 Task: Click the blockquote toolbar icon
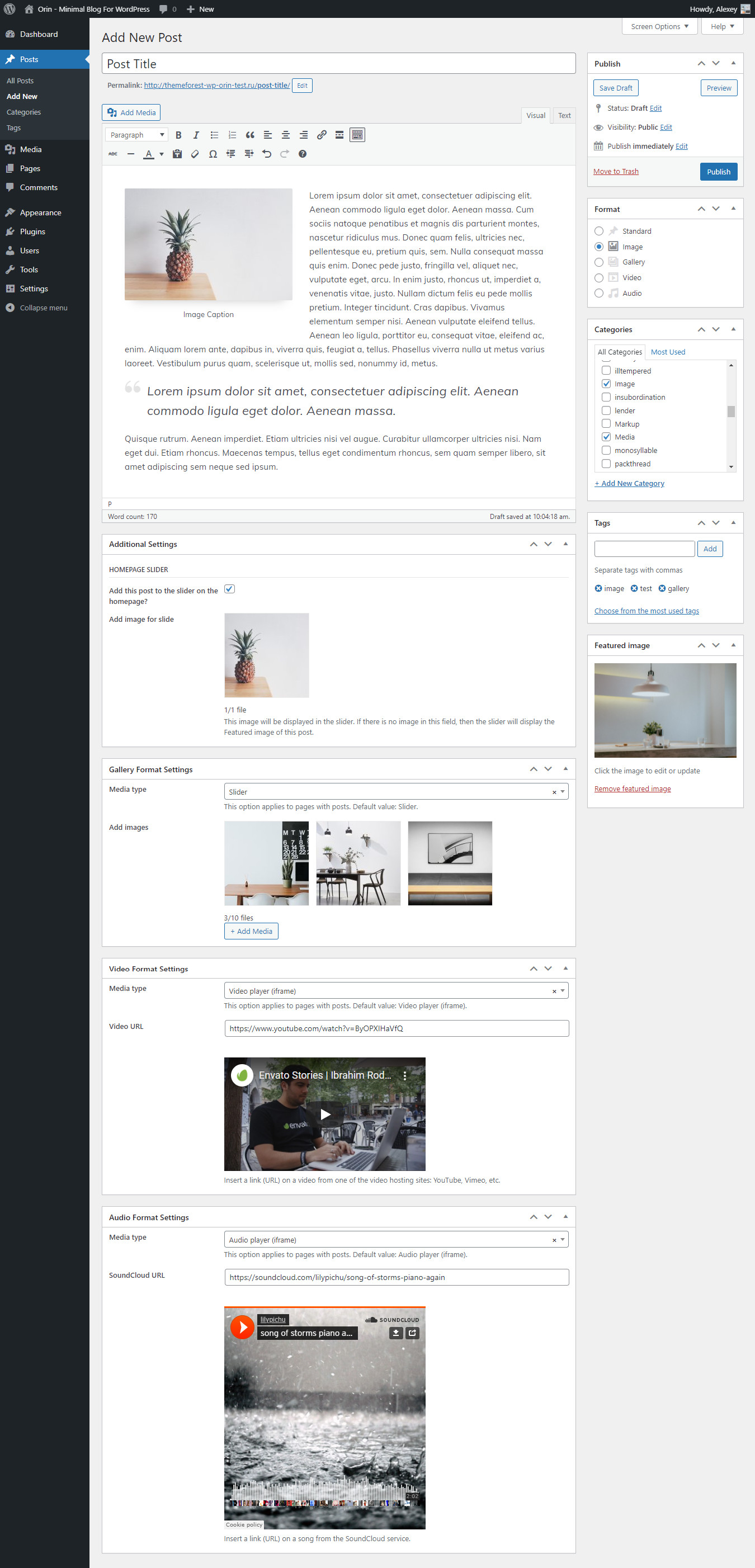pos(249,135)
